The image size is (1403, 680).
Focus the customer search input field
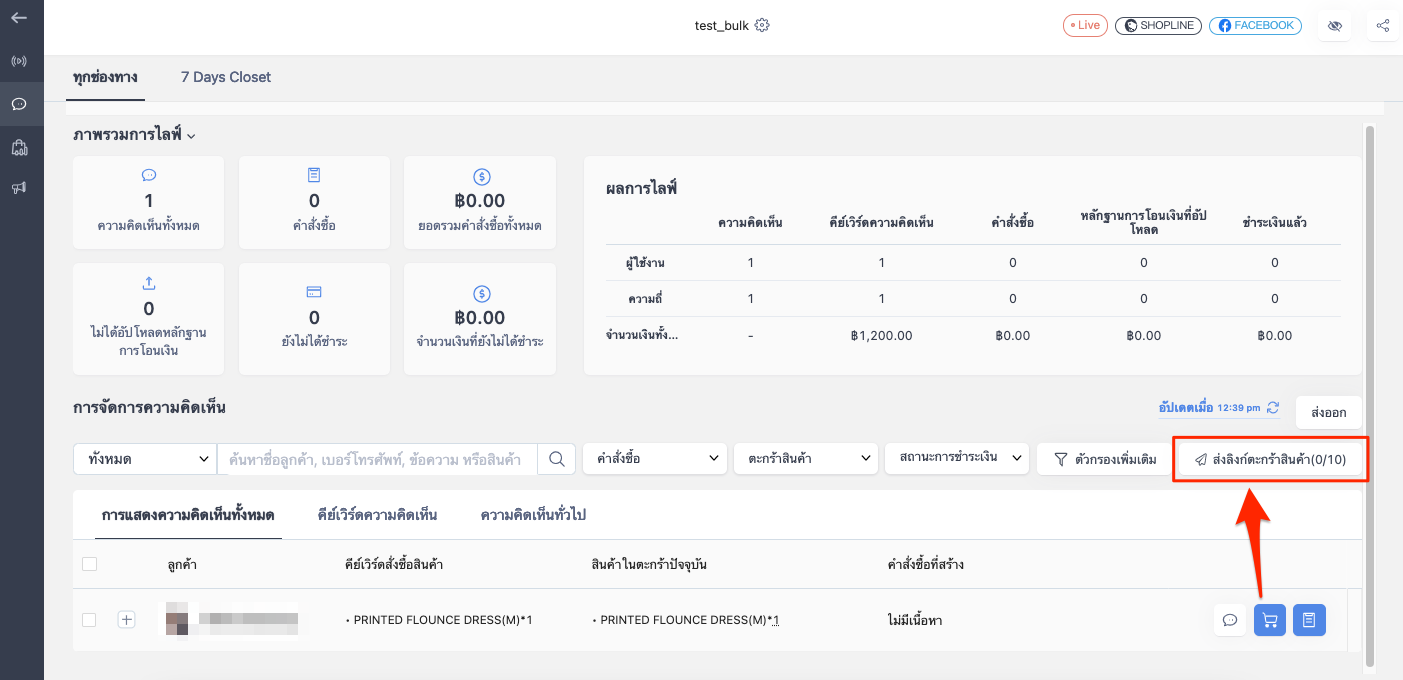(377, 459)
